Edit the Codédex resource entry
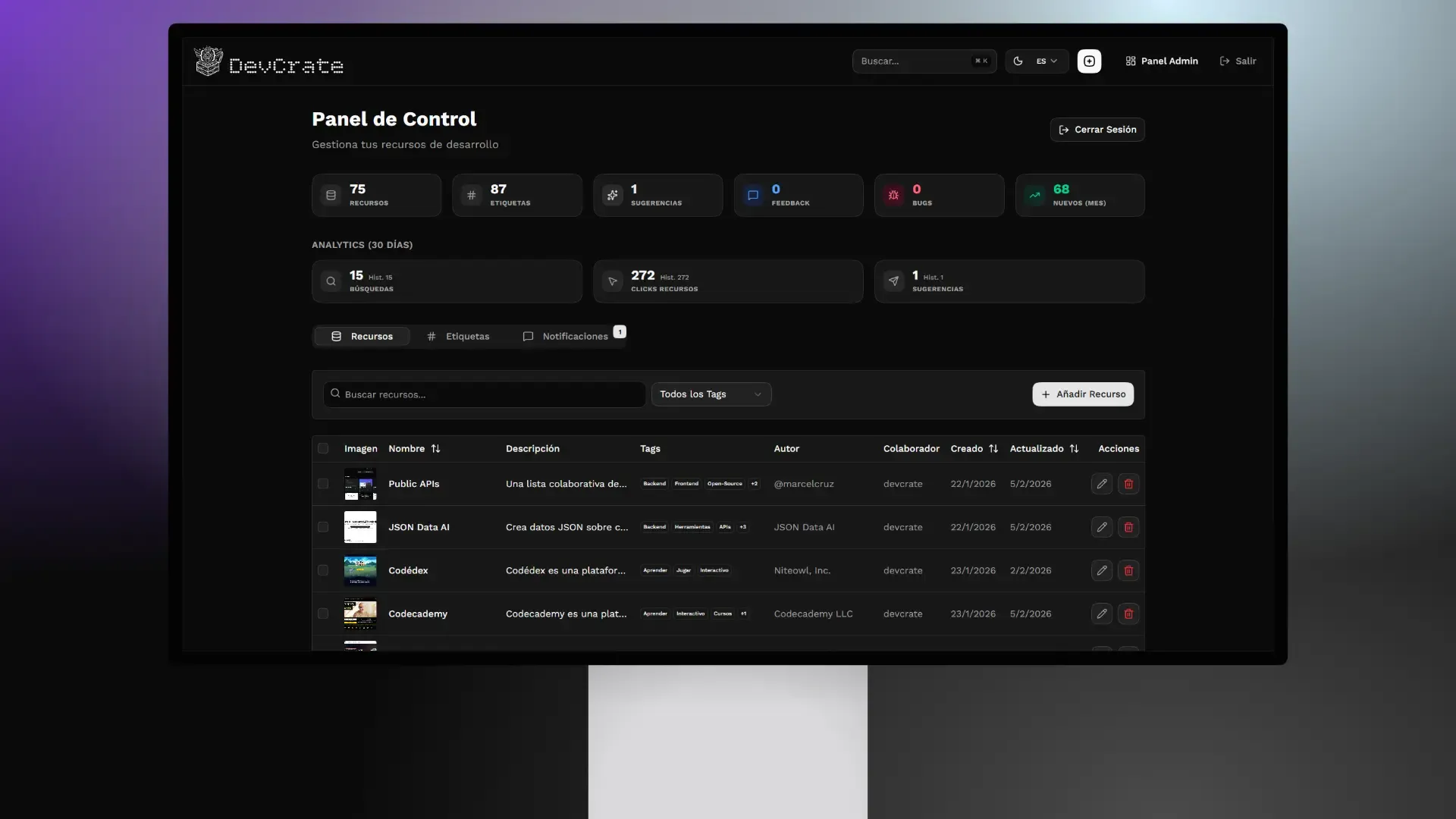 coord(1101,570)
